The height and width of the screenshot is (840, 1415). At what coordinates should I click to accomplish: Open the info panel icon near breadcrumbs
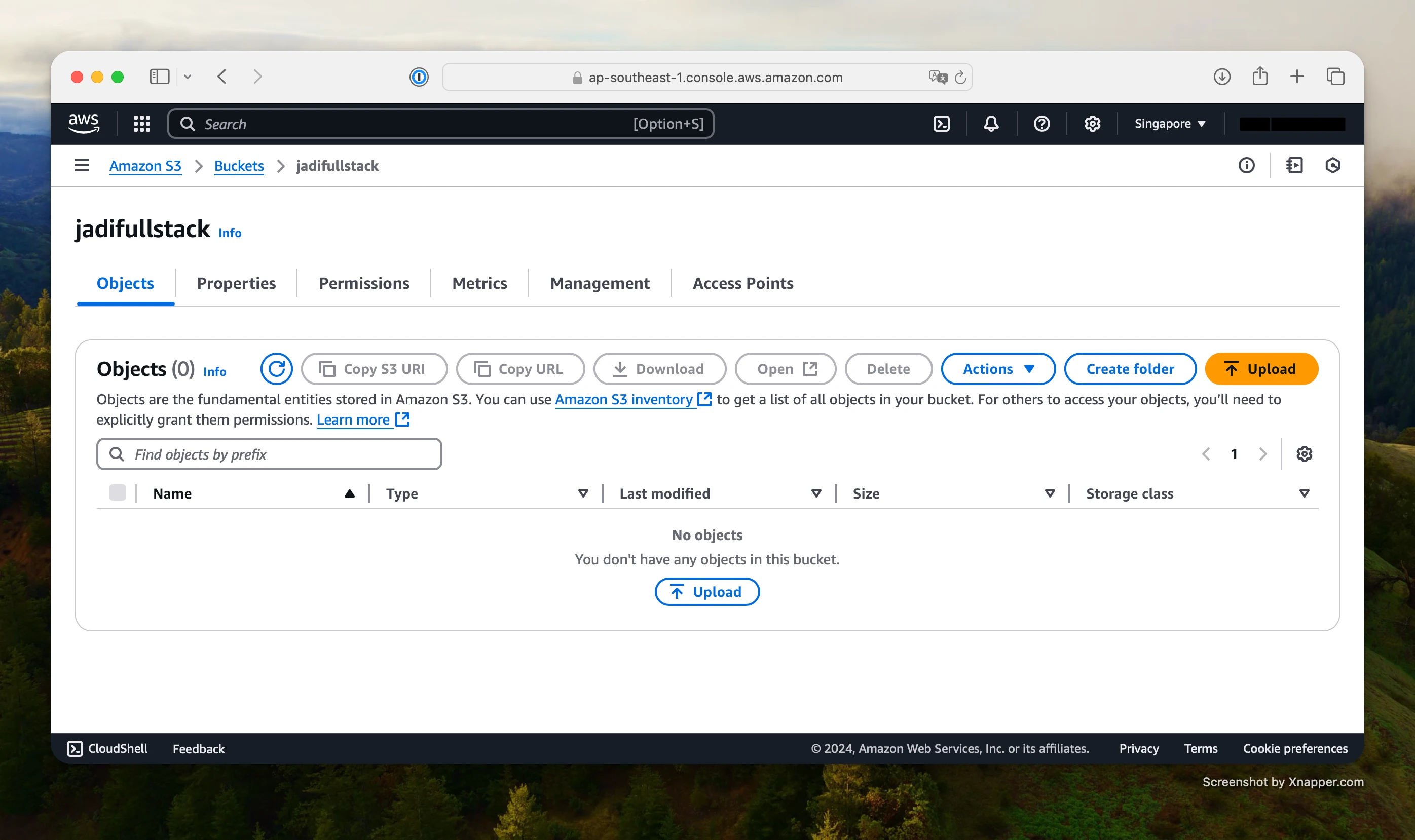[1246, 165]
